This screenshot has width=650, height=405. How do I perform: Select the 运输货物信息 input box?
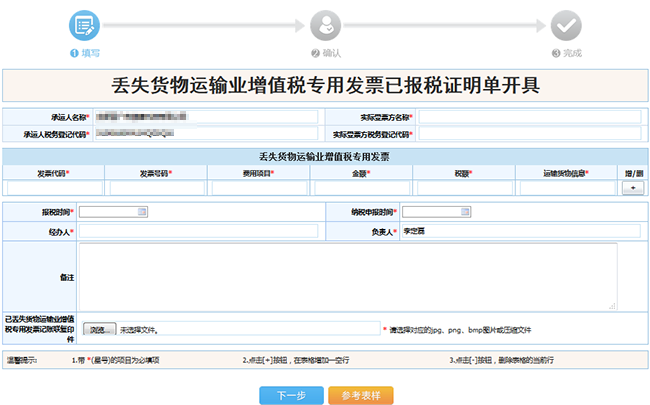(x=566, y=188)
